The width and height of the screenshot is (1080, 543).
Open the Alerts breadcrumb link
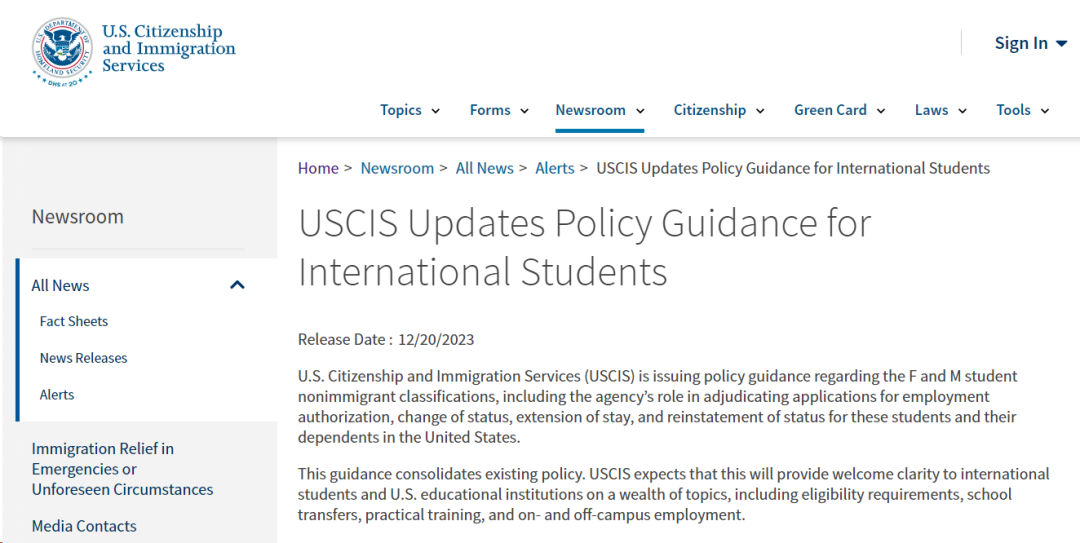(x=554, y=168)
